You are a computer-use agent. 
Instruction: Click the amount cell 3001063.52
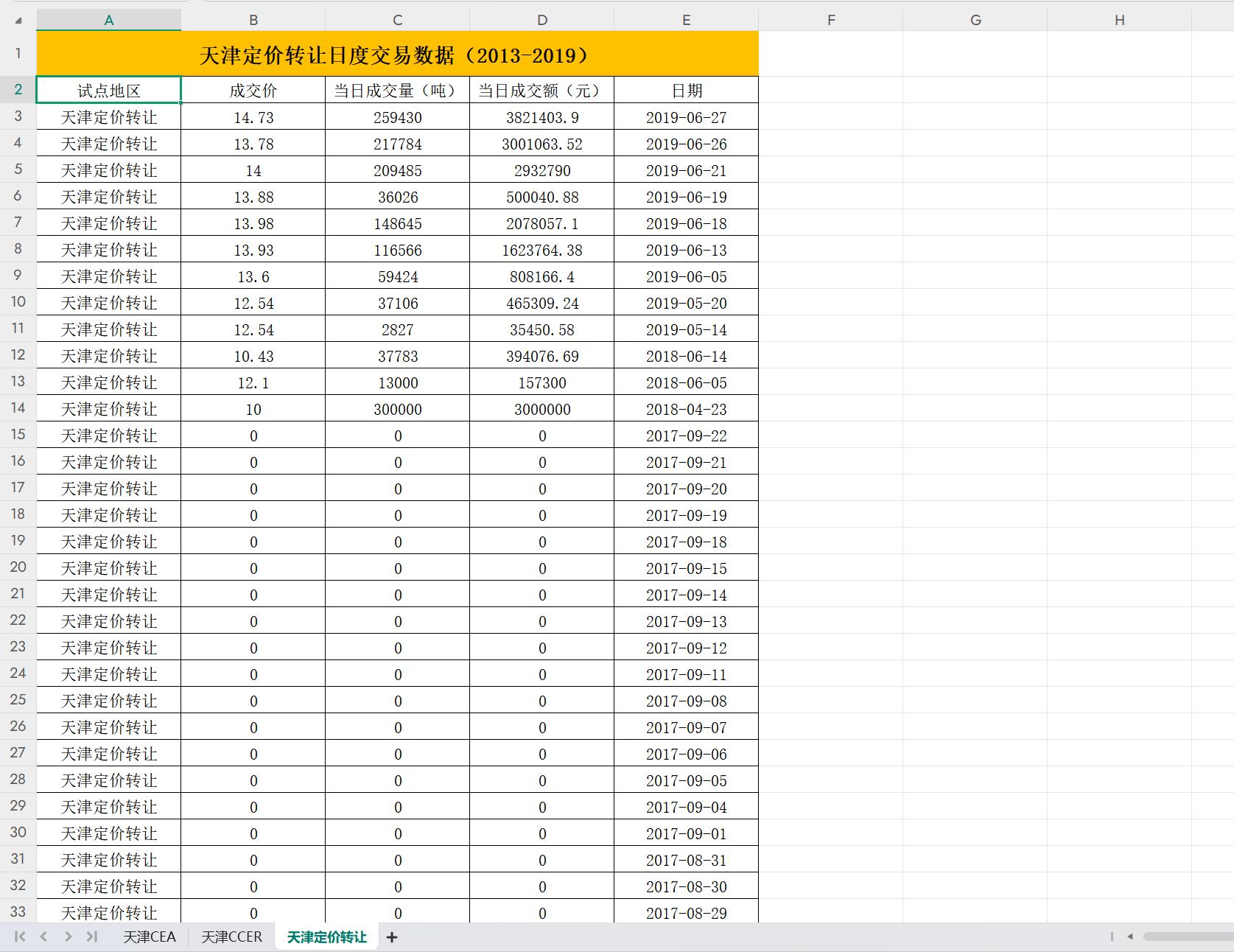point(542,143)
